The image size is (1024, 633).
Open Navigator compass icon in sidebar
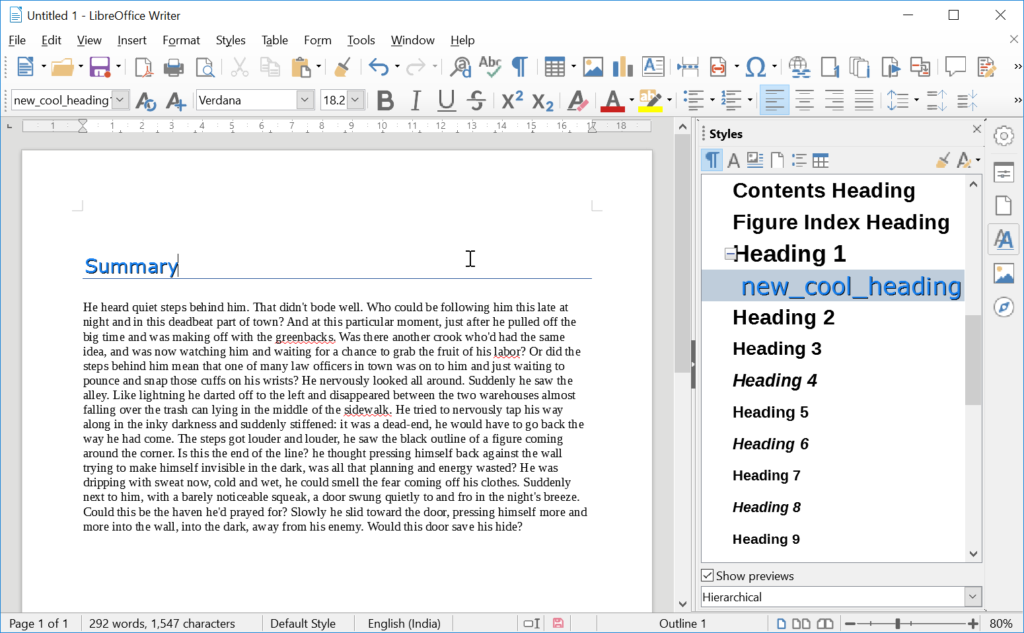point(1004,307)
